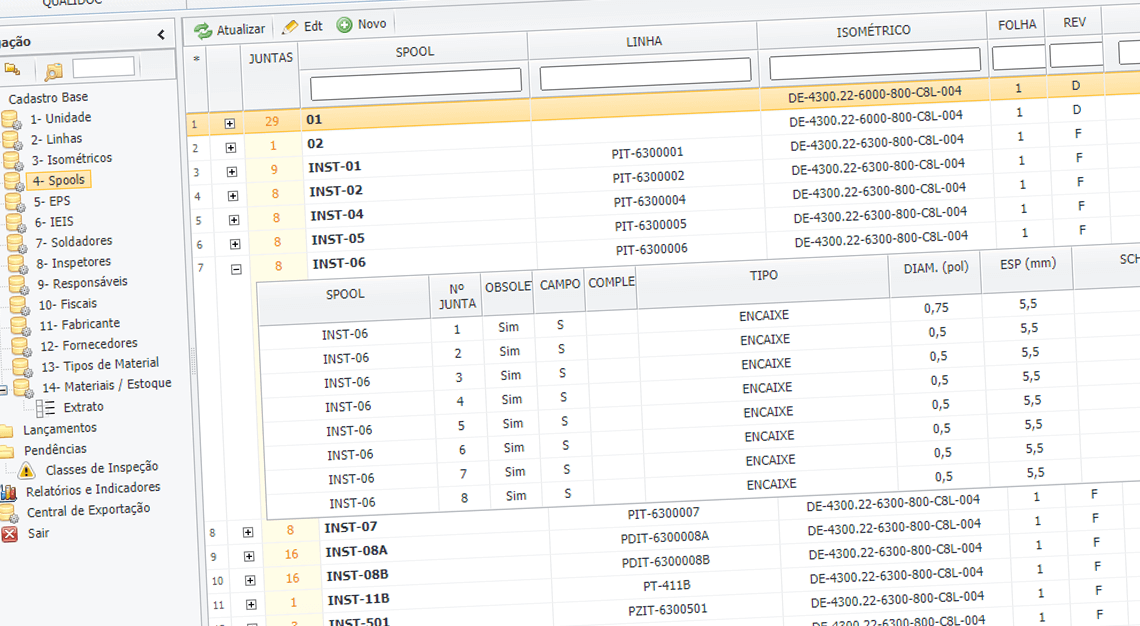
Task: Click the warning icon beside Classes de Inspeção
Action: 26,469
